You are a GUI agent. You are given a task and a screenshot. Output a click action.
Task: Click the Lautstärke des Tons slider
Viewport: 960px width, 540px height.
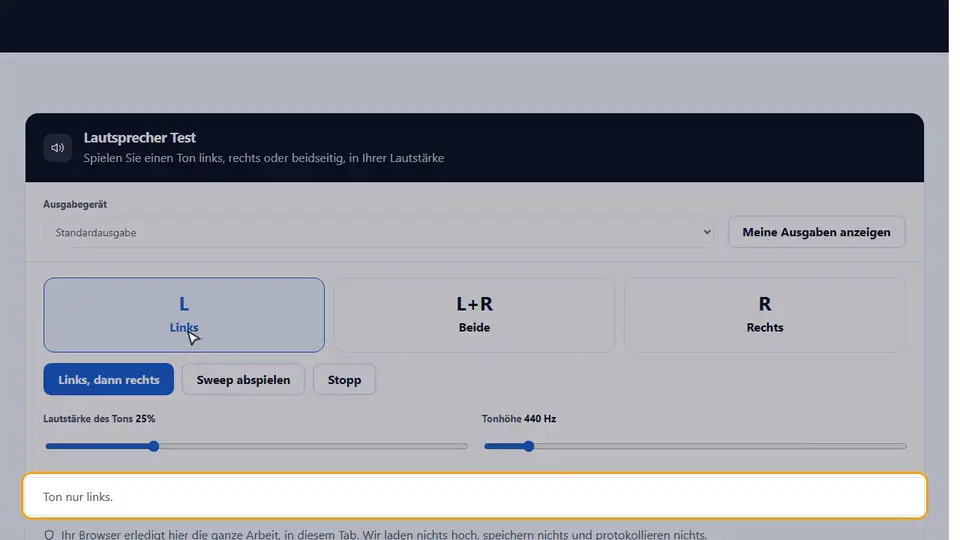(257, 446)
